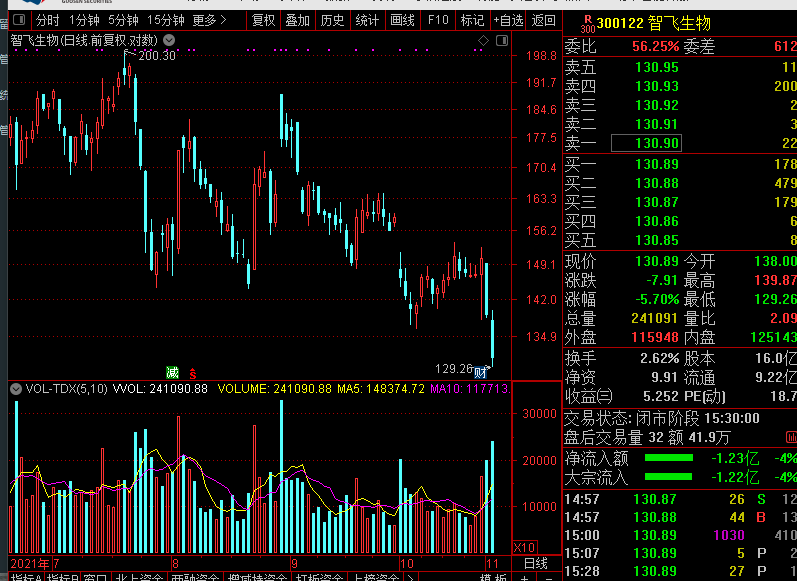Click the diamond icon above the K-line chart

(483, 41)
